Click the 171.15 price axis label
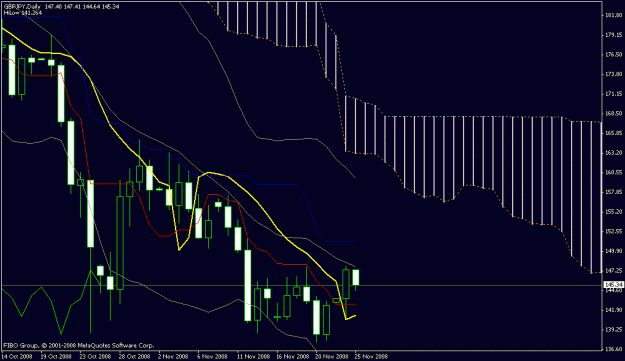Image resolution: width=625 pixels, height=361 pixels. pos(614,94)
